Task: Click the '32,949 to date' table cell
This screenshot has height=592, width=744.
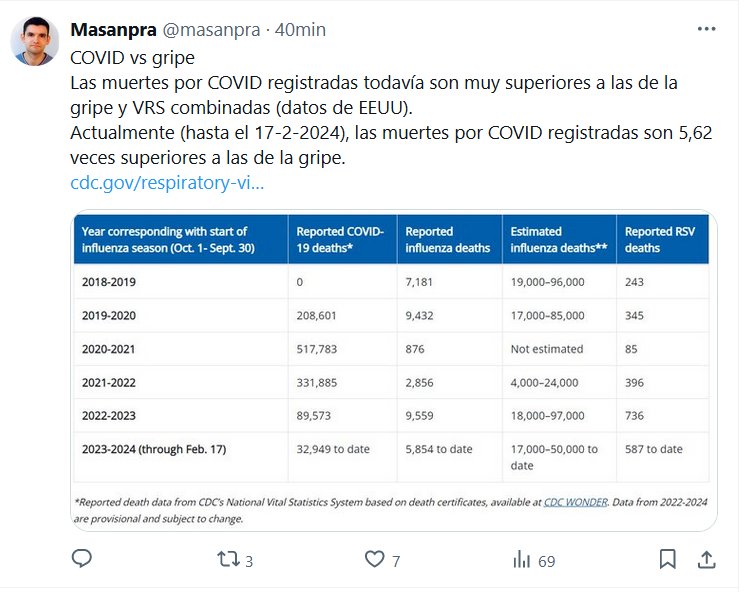Action: (x=333, y=449)
